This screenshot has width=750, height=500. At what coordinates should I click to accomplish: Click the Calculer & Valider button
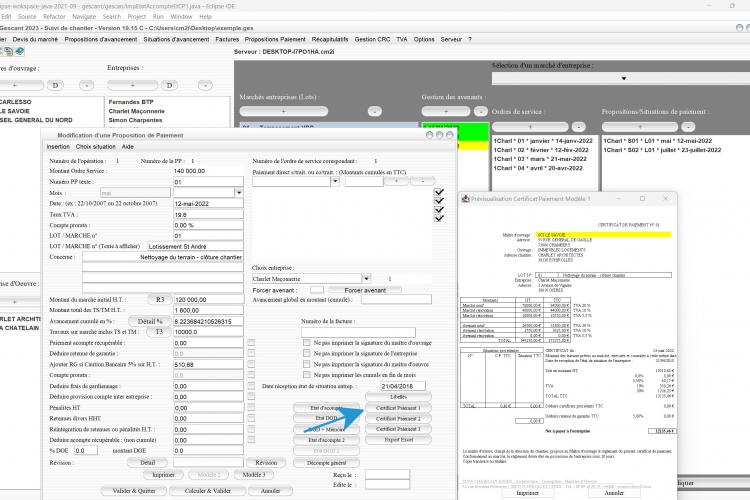tap(208, 490)
